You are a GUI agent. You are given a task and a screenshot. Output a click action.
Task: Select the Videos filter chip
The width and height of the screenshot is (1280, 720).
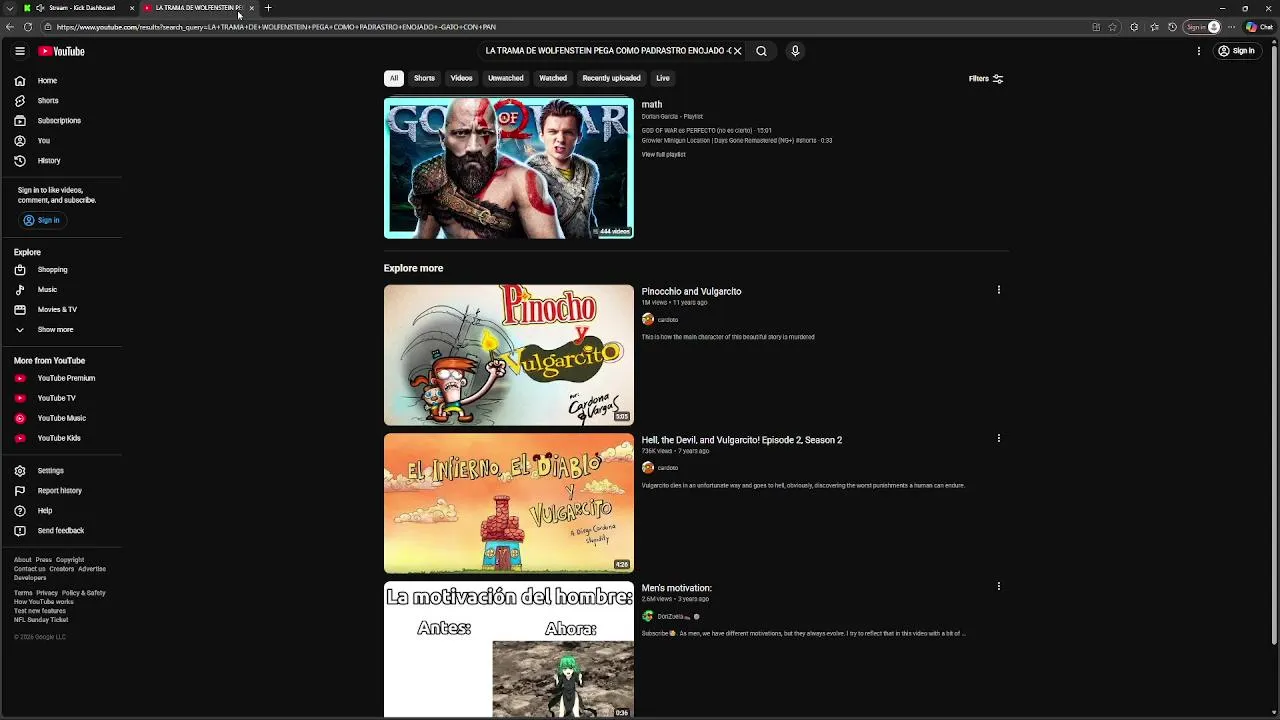tap(461, 78)
